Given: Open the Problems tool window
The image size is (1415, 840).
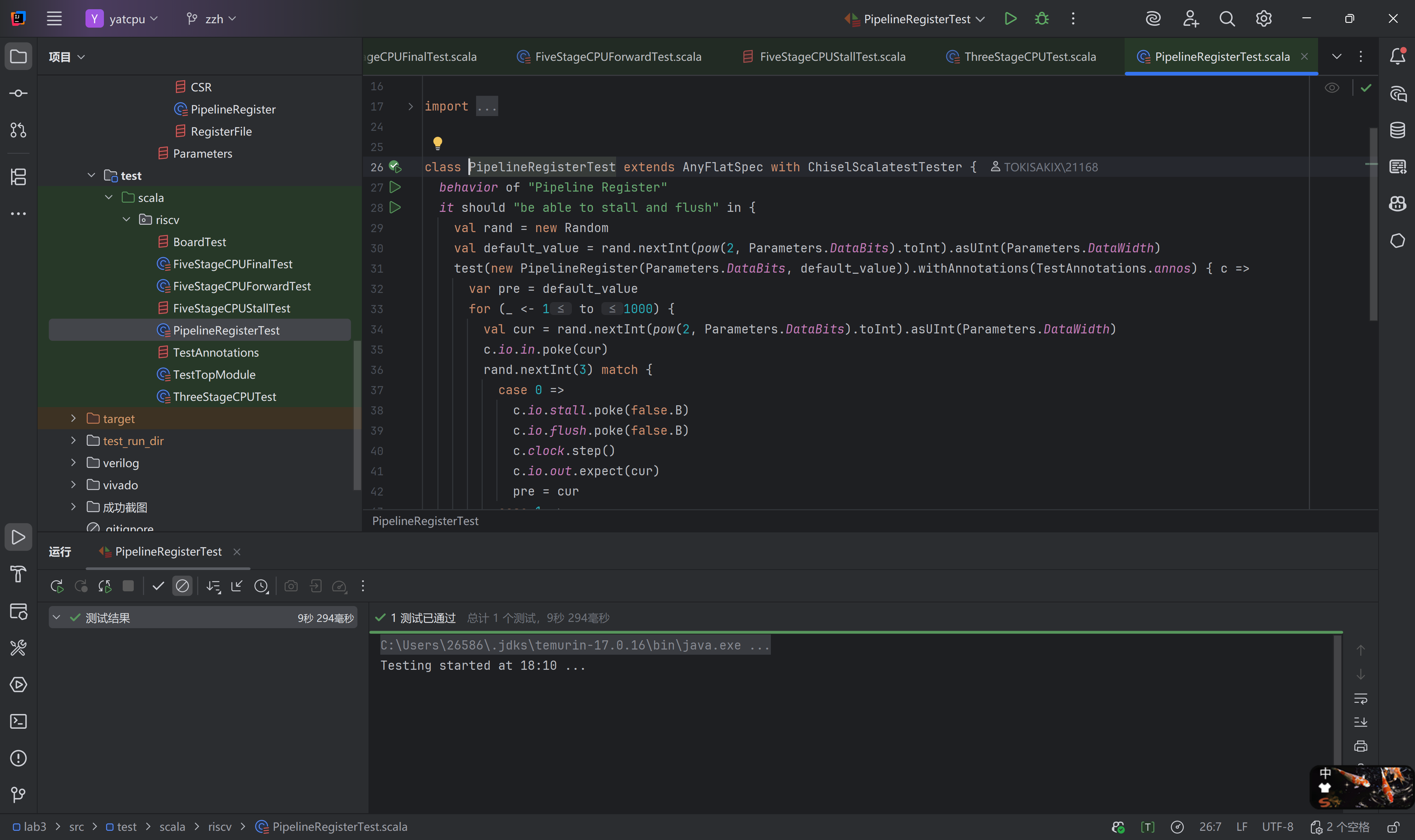Looking at the screenshot, I should 18,758.
